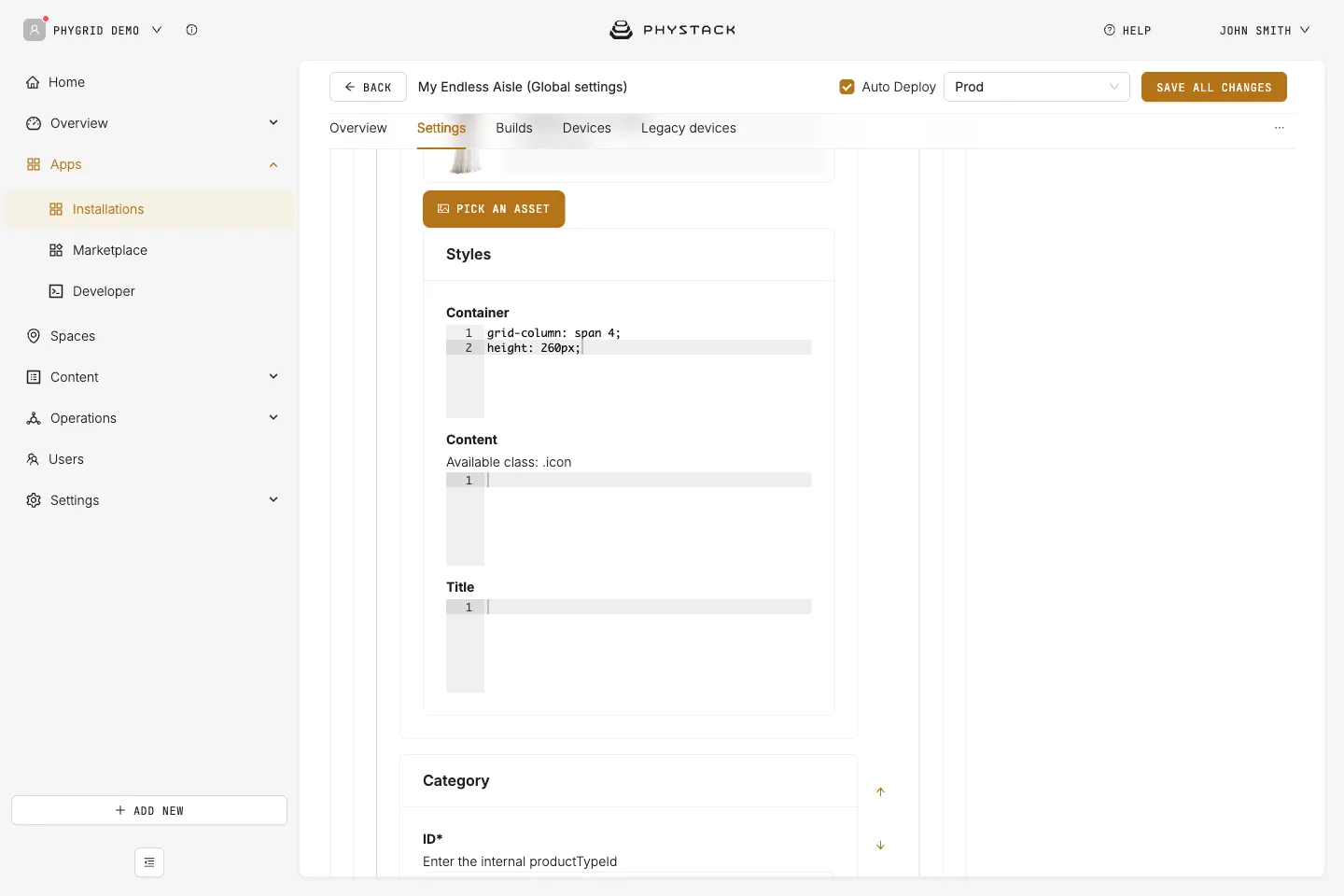The image size is (1344, 896).
Task: Switch to the Builds tab
Action: click(514, 128)
